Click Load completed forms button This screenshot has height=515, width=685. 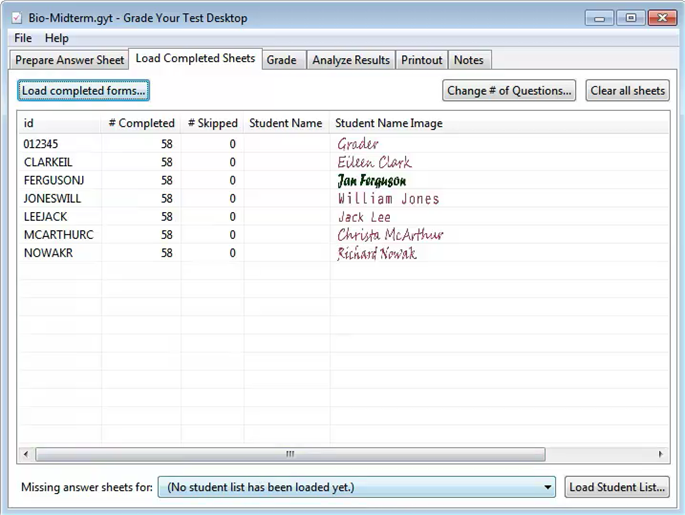pyautogui.click(x=84, y=91)
